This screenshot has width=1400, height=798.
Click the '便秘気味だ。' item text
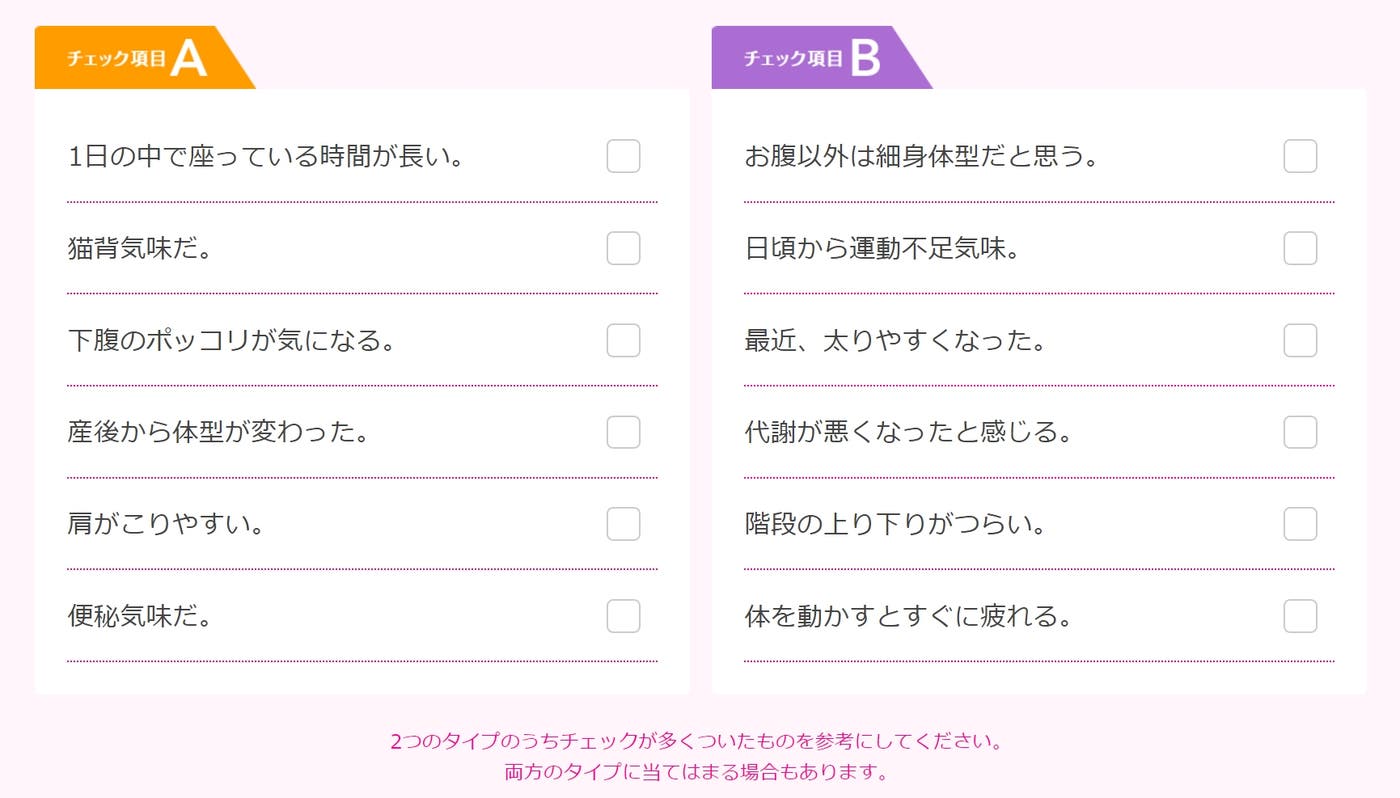coord(140,616)
